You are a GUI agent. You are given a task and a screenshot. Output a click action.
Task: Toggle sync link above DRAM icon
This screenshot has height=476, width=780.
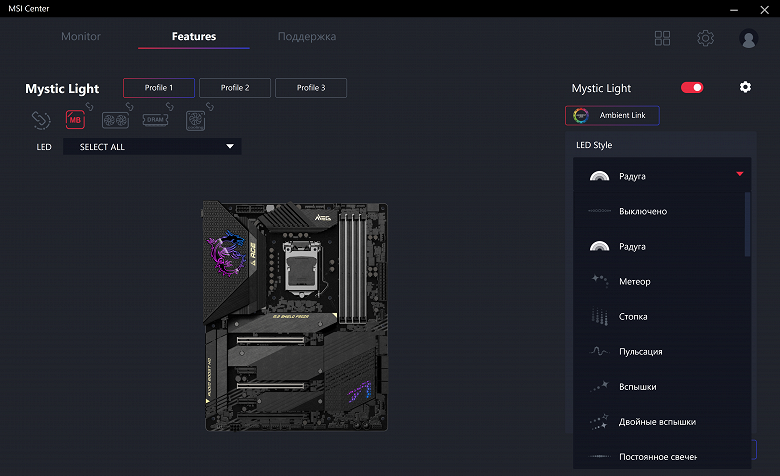pos(170,106)
